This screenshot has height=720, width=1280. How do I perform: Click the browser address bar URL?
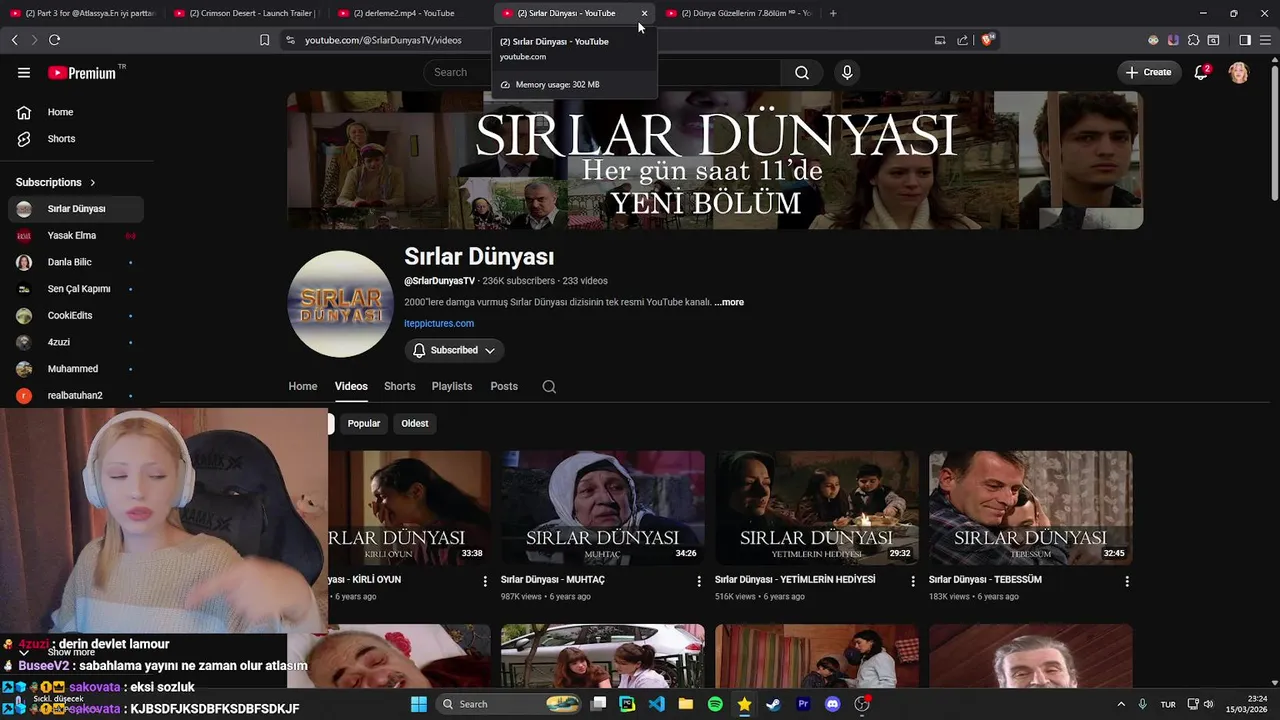tap(383, 40)
